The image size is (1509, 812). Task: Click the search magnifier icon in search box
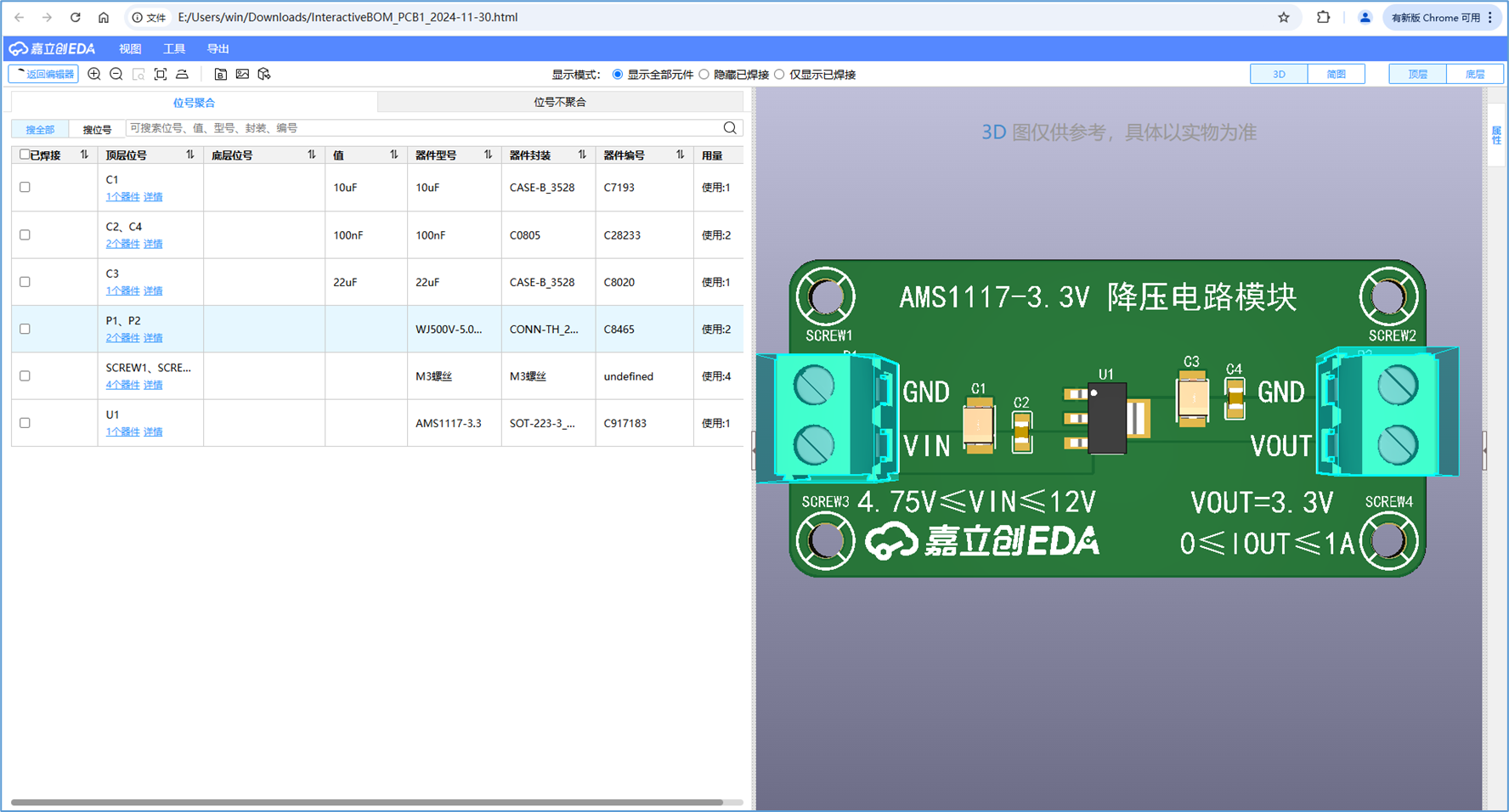pos(730,128)
